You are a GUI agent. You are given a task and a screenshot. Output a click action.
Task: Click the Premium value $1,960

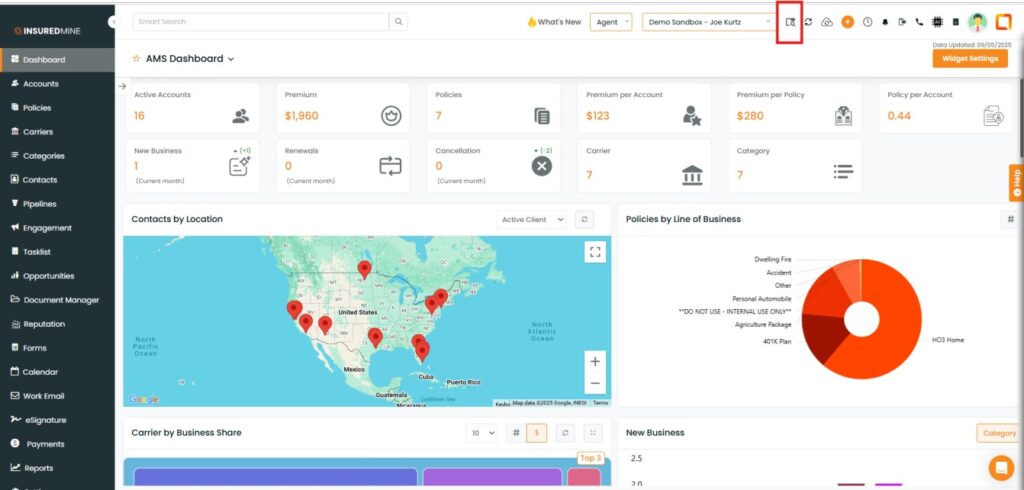pos(302,116)
